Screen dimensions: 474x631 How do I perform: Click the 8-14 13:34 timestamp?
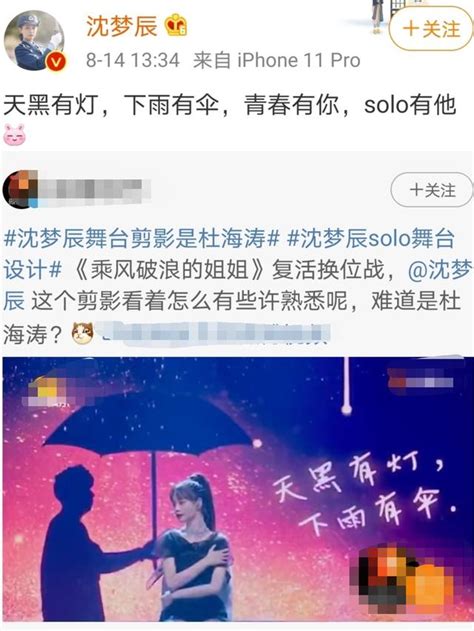[x=133, y=61]
